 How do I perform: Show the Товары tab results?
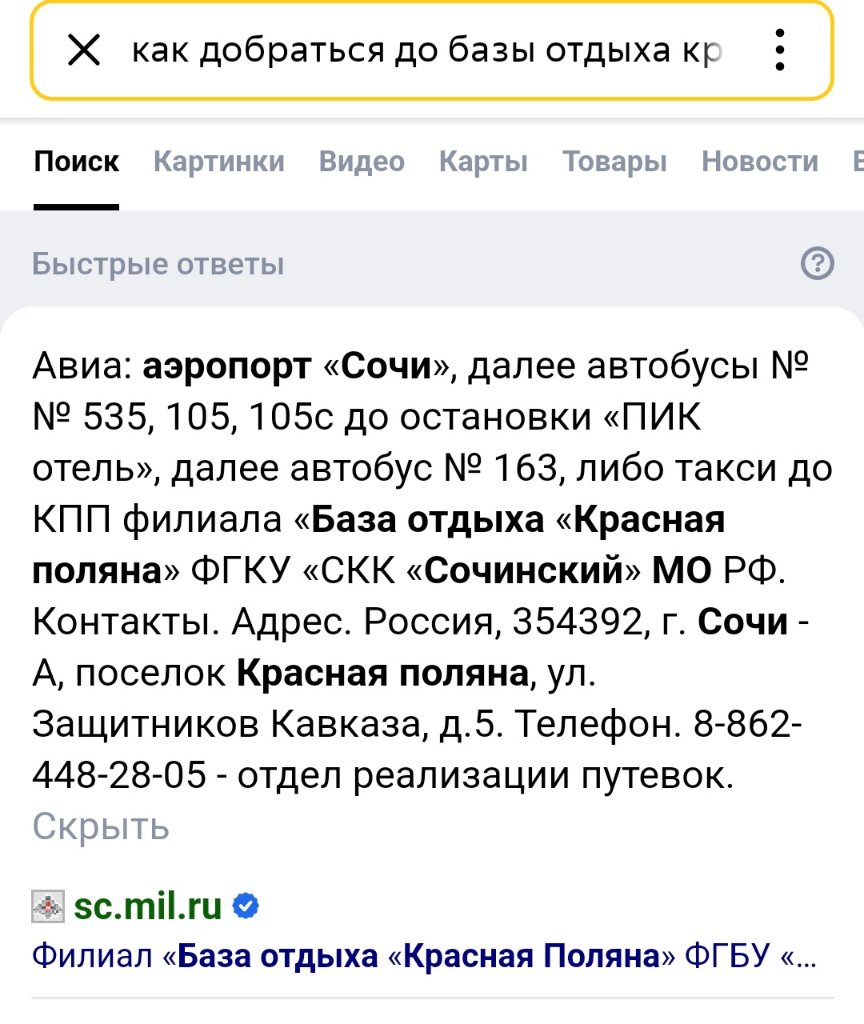point(614,162)
